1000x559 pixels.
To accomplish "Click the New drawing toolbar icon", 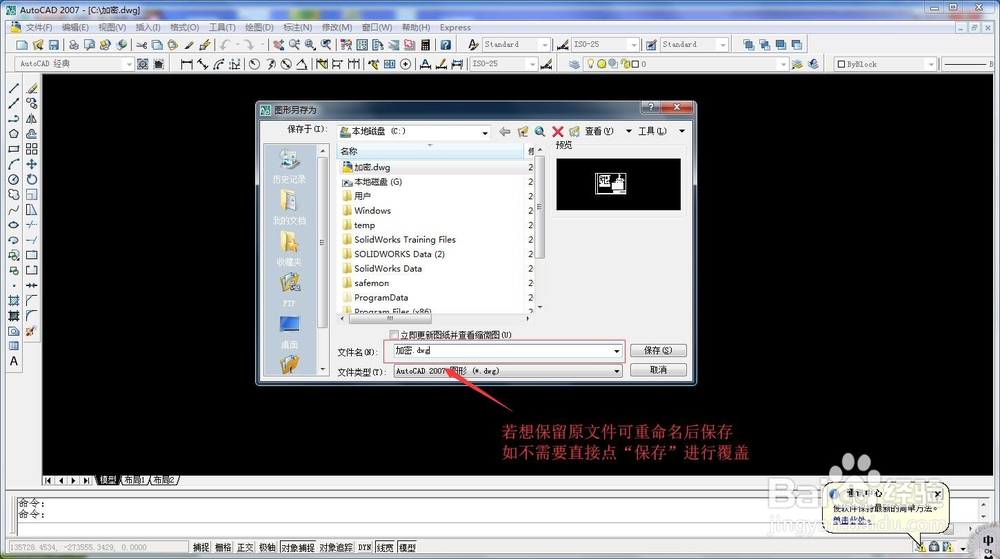I will pos(22,45).
